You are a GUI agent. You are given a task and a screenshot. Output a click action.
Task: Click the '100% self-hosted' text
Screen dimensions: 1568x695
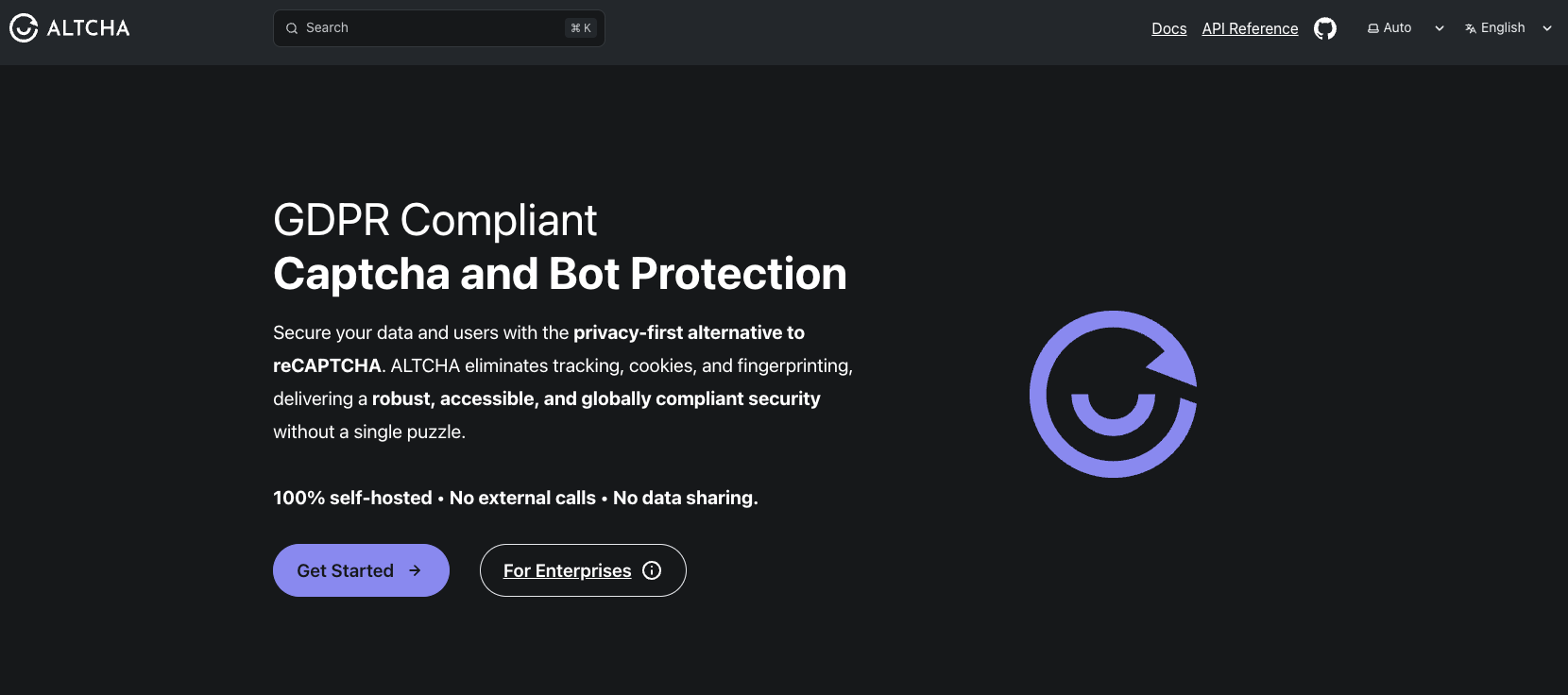[352, 498]
